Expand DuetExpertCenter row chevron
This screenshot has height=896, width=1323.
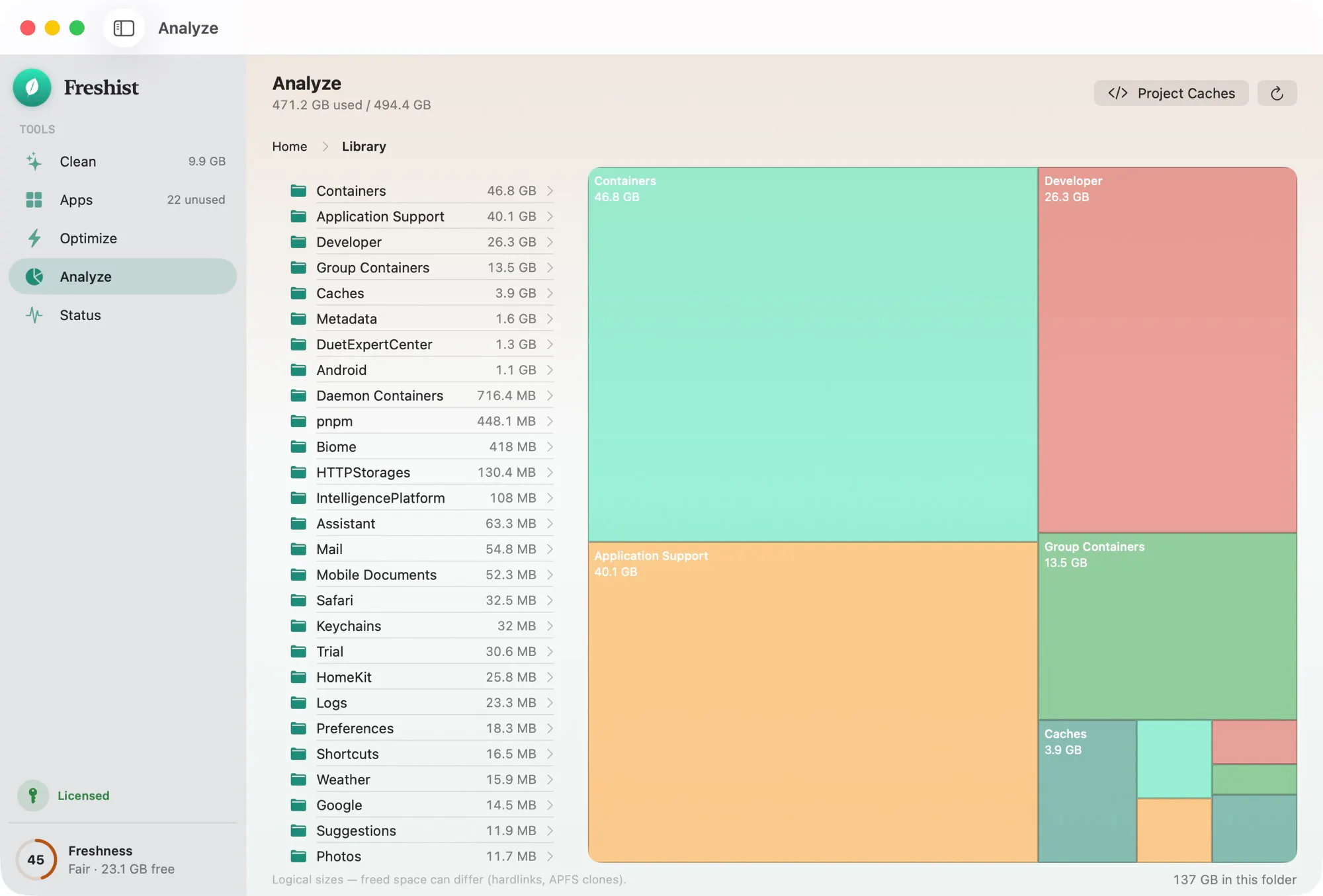(550, 345)
